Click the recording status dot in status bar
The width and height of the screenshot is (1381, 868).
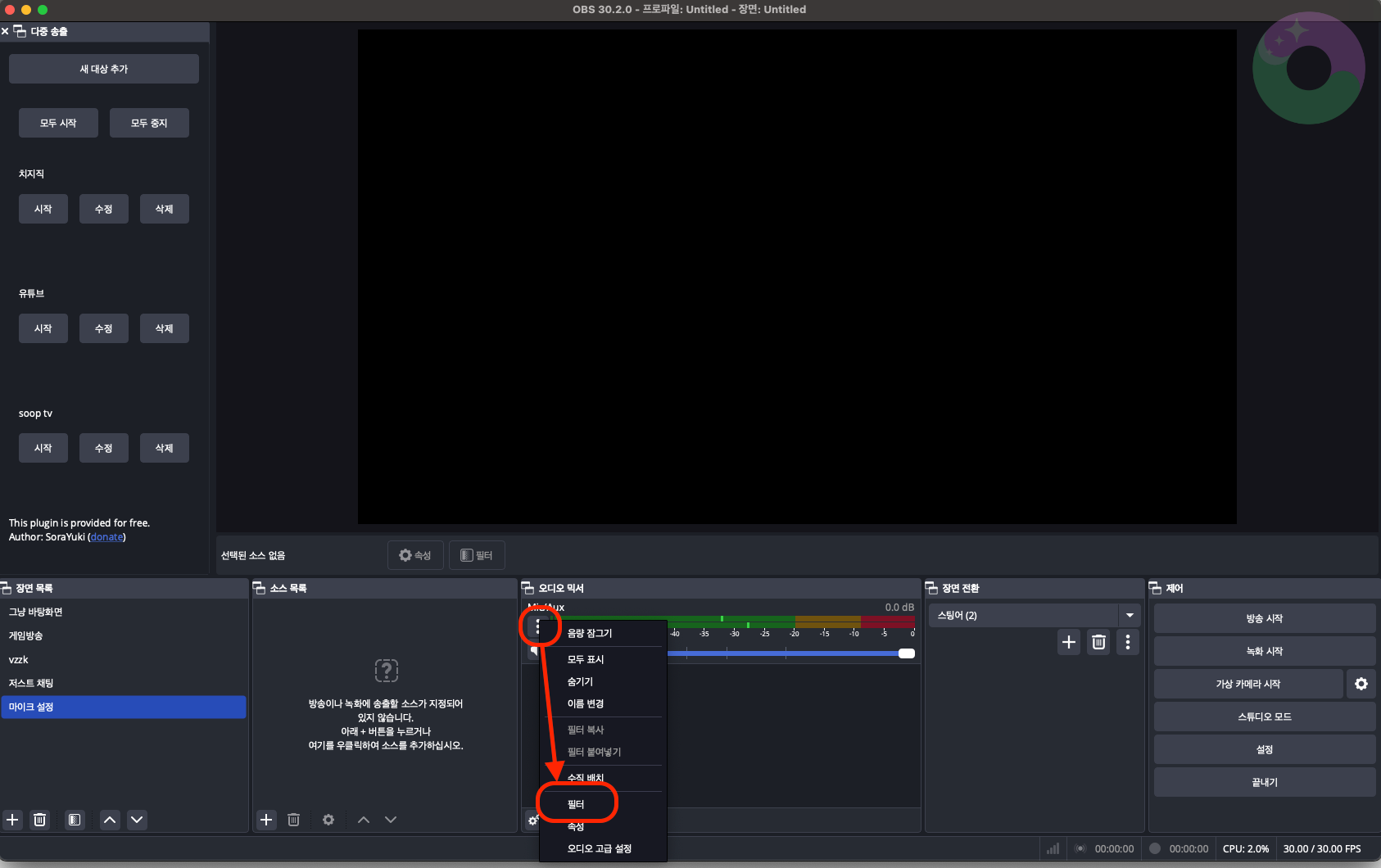pyautogui.click(x=1155, y=848)
